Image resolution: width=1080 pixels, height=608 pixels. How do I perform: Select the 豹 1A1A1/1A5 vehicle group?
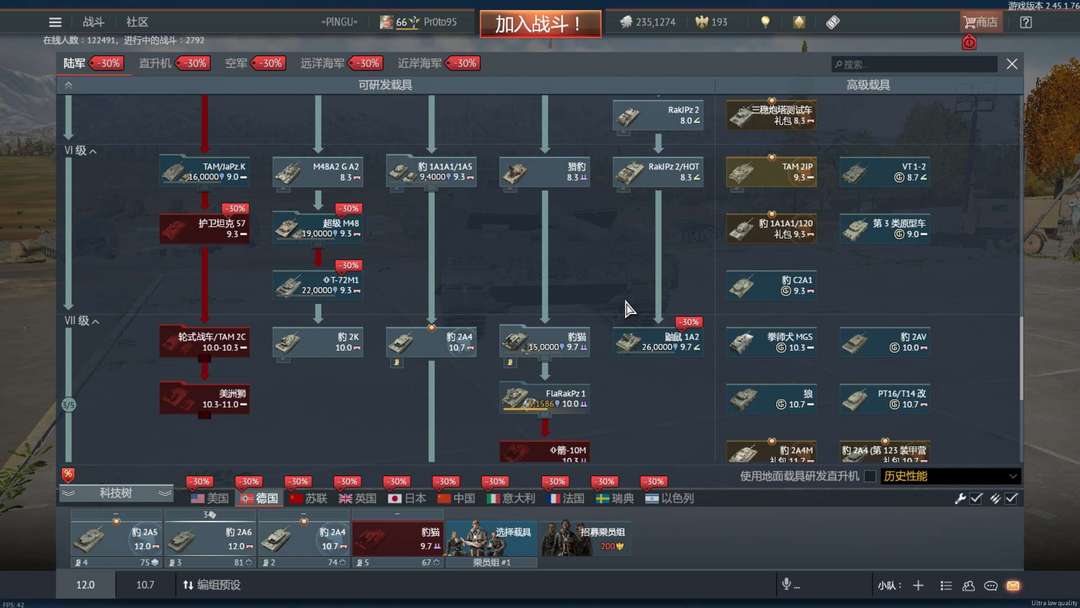coord(431,171)
